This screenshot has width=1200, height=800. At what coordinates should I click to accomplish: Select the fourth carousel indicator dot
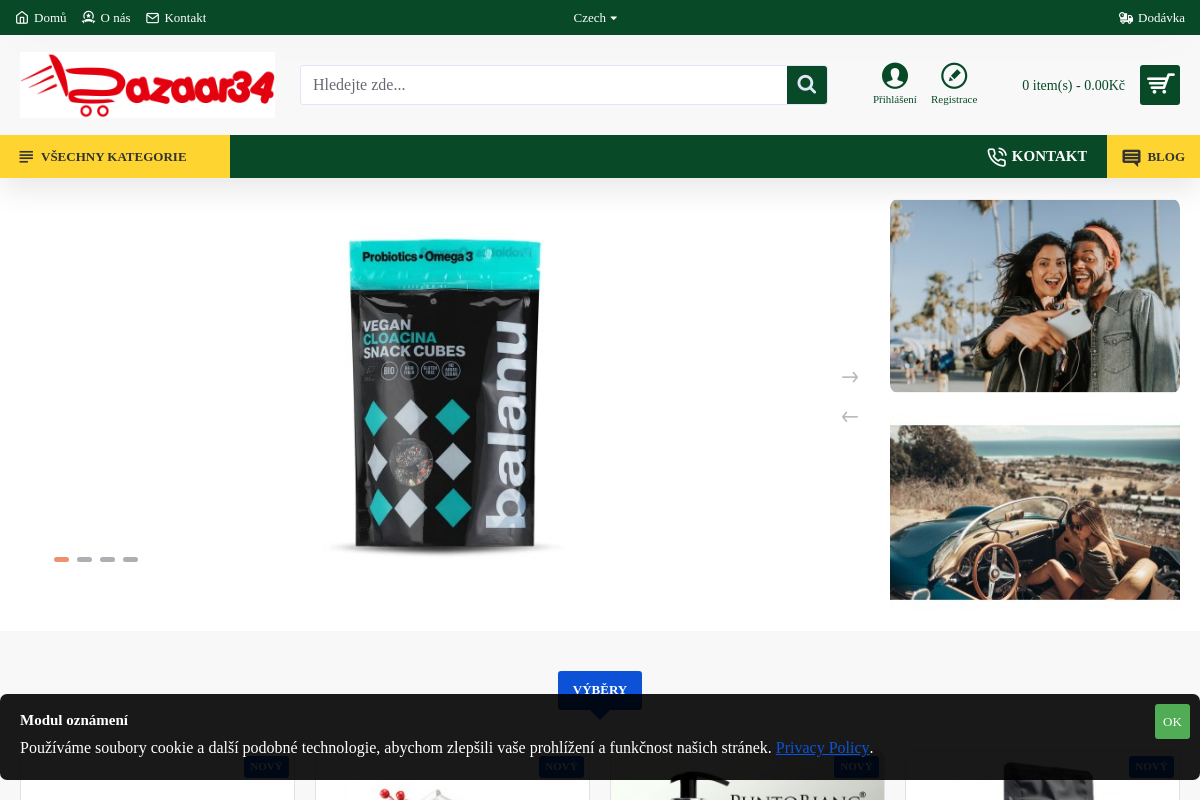130,559
